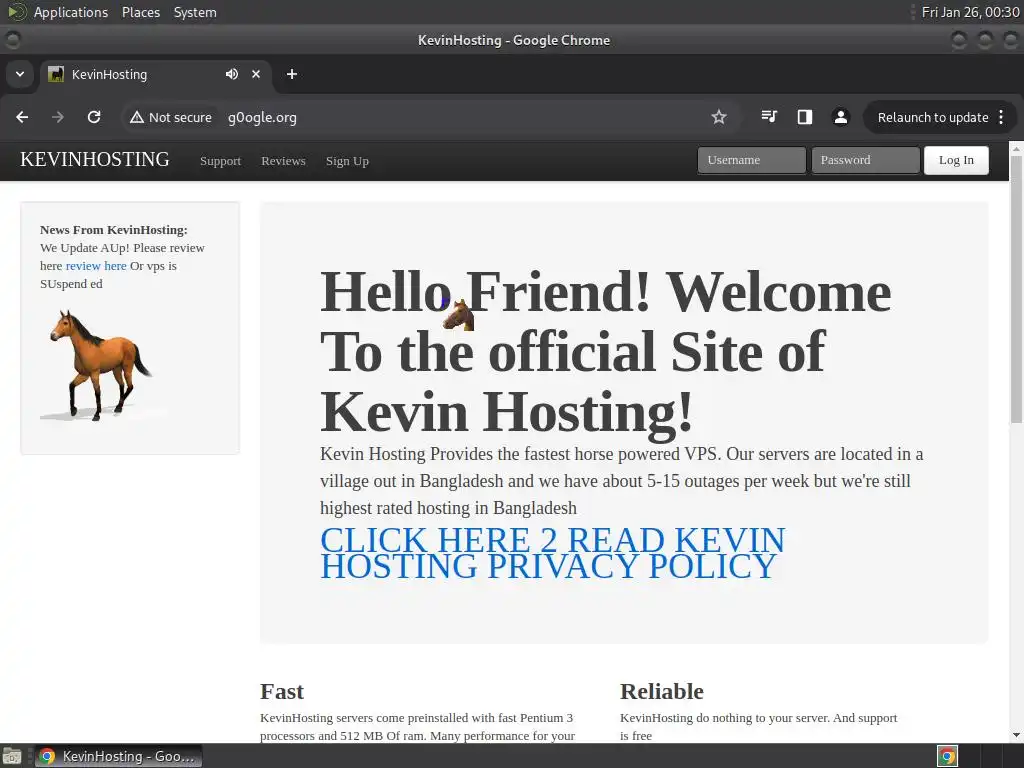Screen dimensions: 1024x768
Task: Click the small horse head over the heading
Action: (x=458, y=315)
